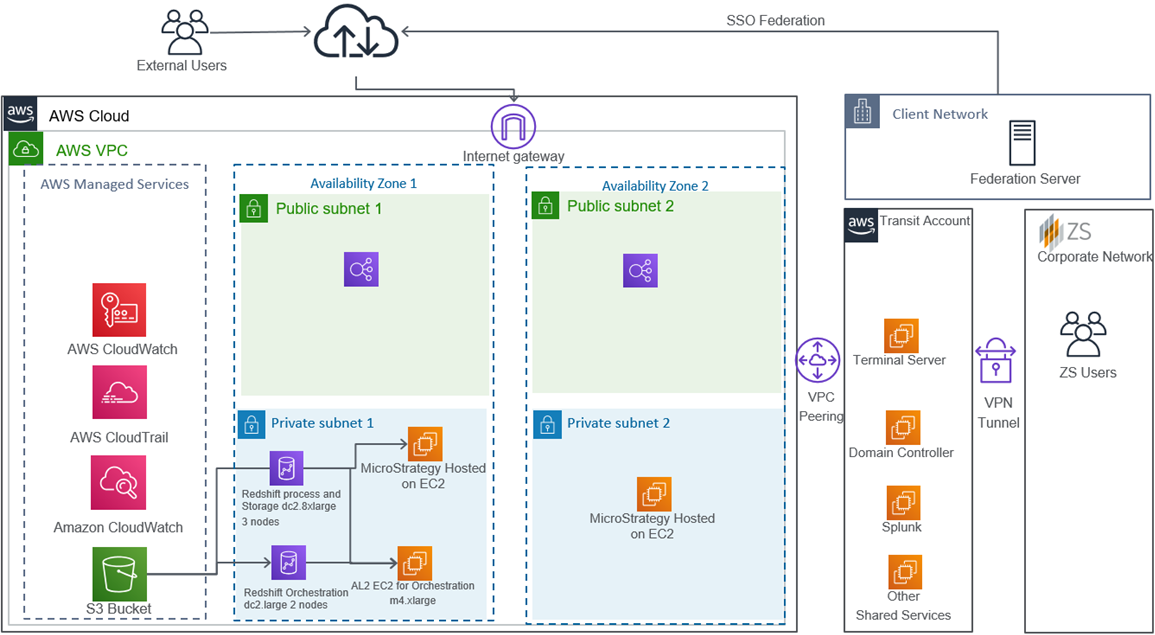Click the Internet gateway icon
Screen dimensions: 1155x635
513,126
